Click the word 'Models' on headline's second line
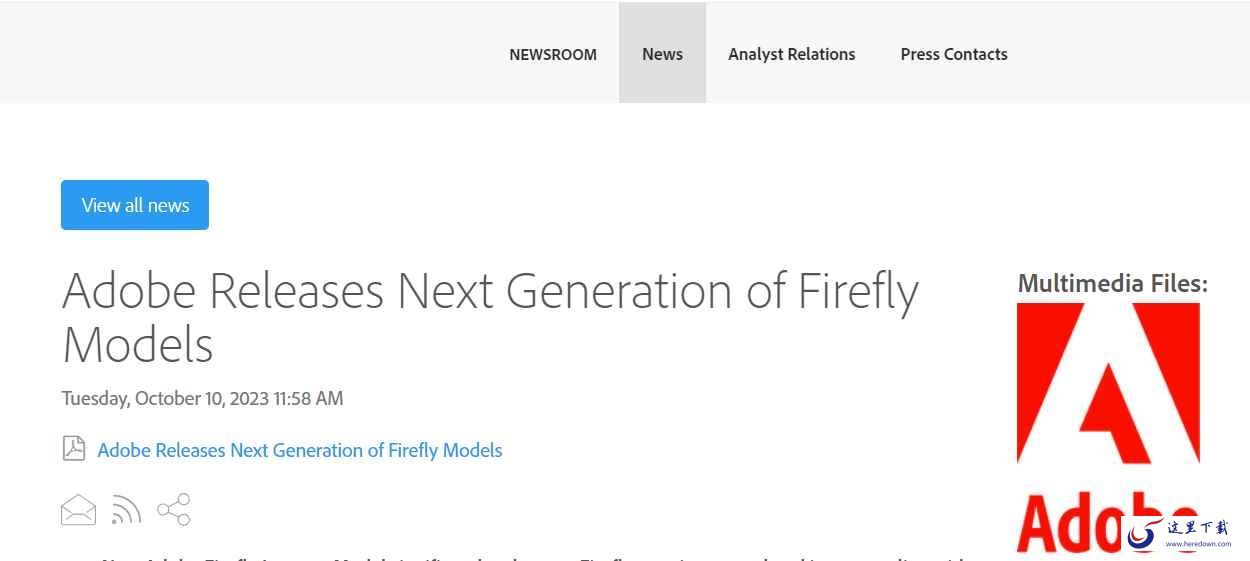 click(x=138, y=345)
